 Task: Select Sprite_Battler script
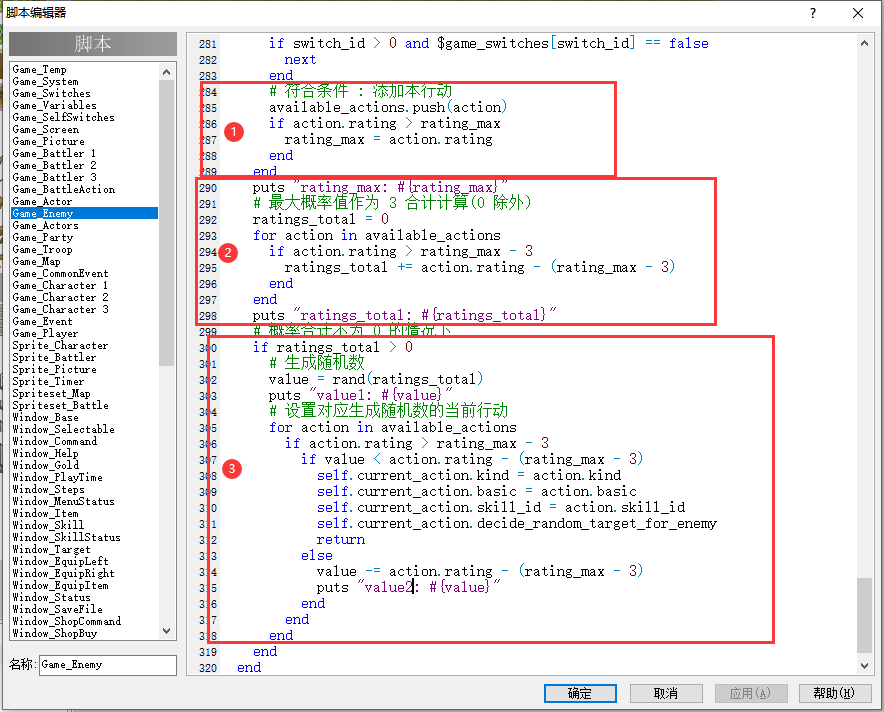(x=54, y=357)
